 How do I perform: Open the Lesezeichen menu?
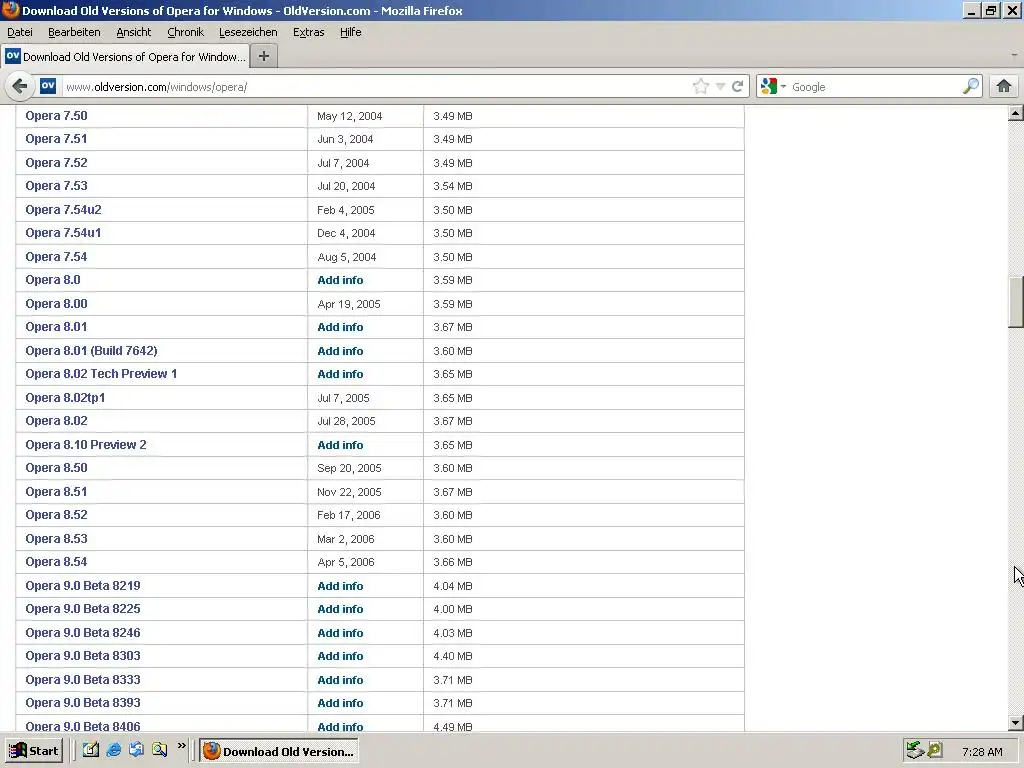pos(248,32)
